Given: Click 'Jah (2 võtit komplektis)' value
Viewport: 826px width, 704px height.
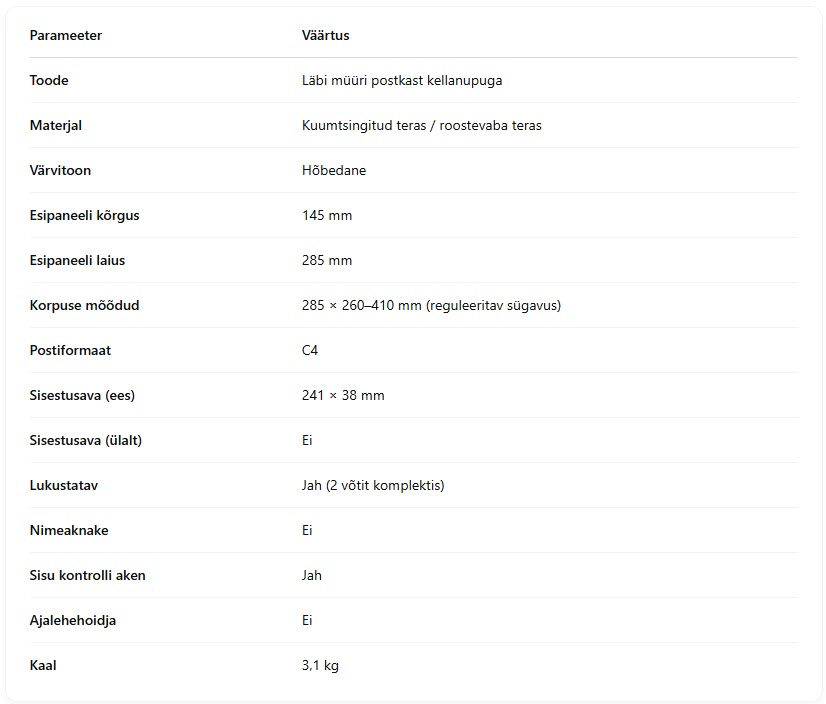Looking at the screenshot, I should (x=373, y=485).
